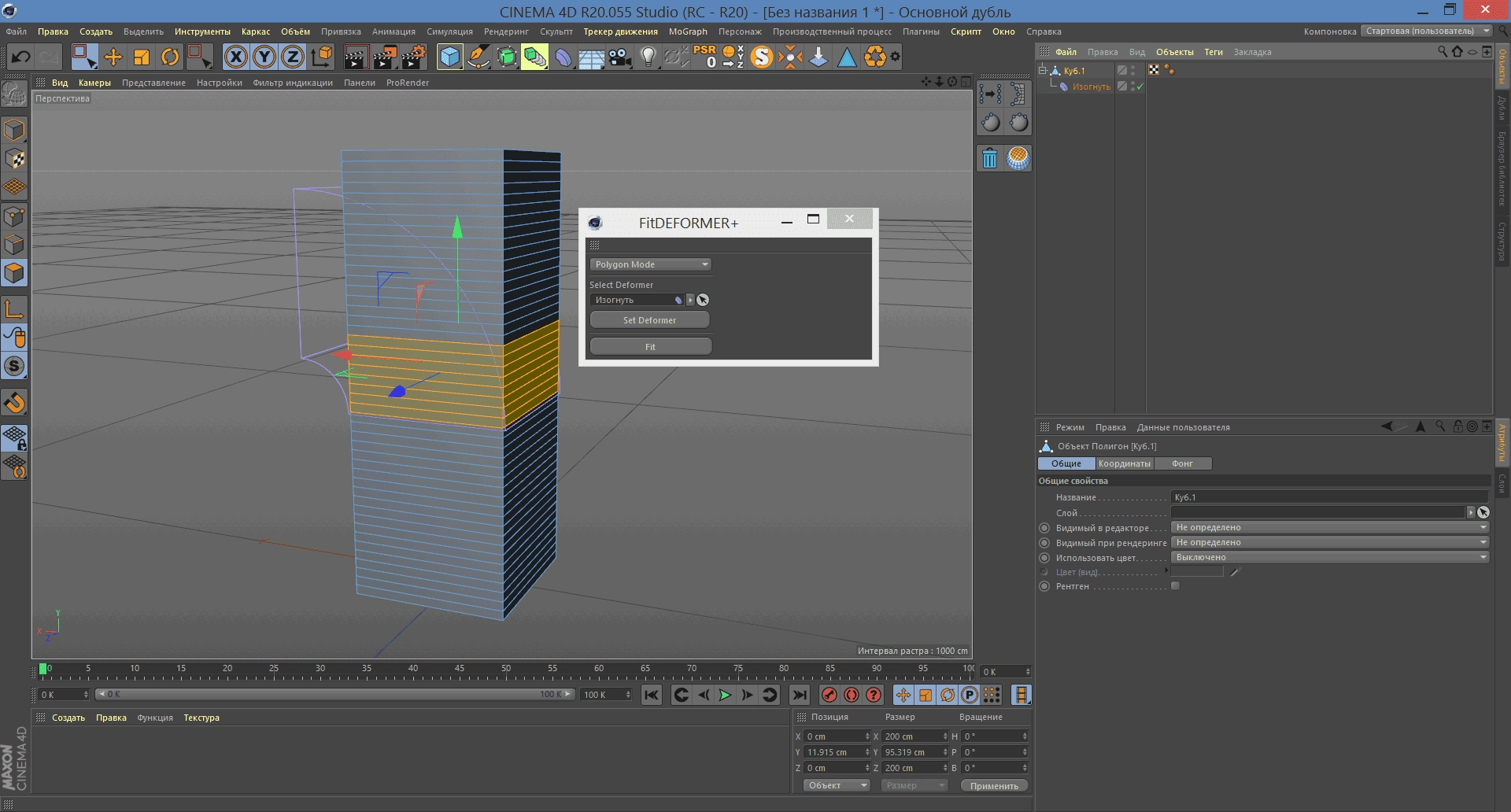The image size is (1511, 812).
Task: Click the Undo arrow icon
Action: click(21, 57)
